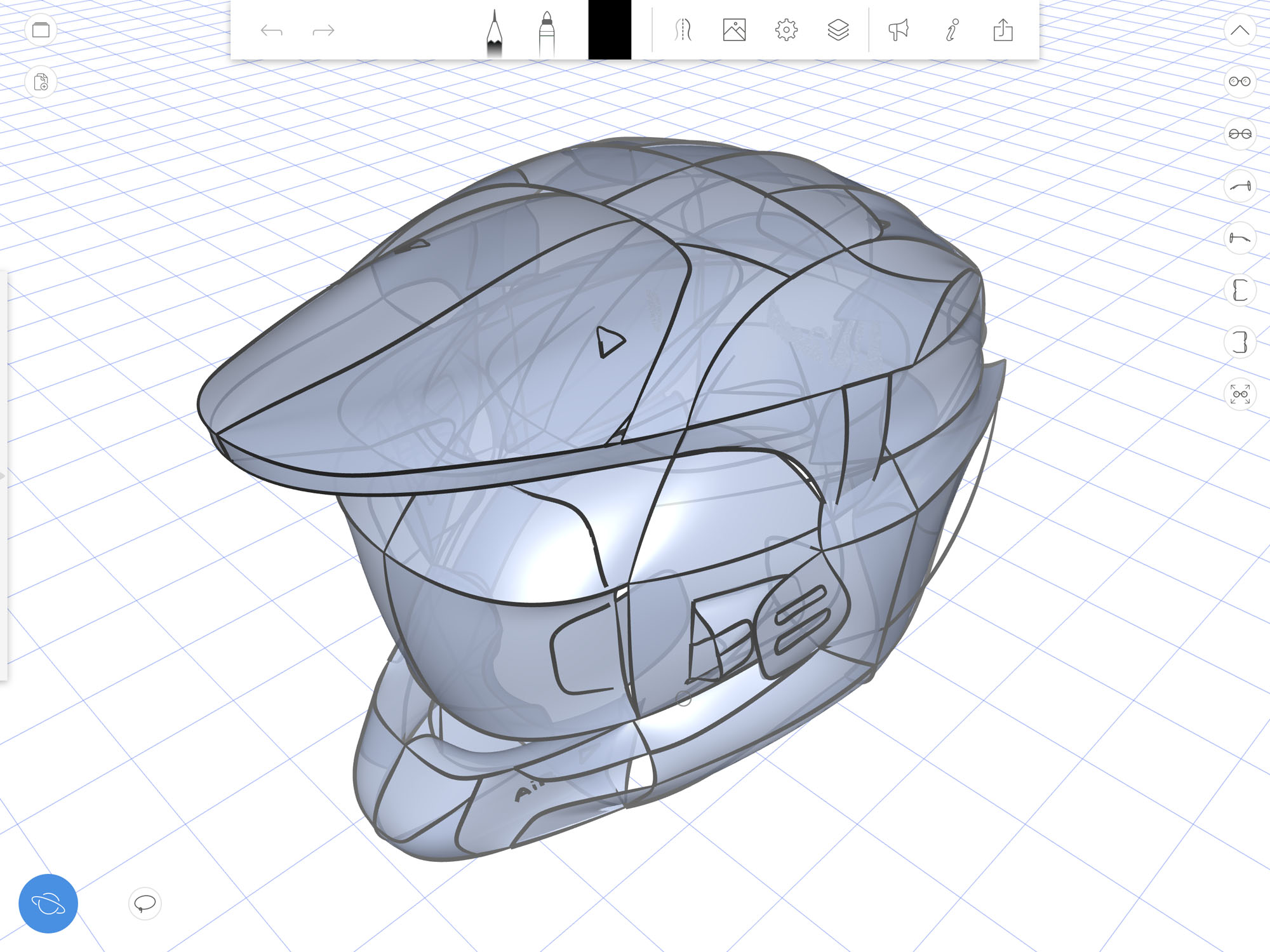Undo the last stroke
The width and height of the screenshot is (1270, 952).
[x=271, y=30]
